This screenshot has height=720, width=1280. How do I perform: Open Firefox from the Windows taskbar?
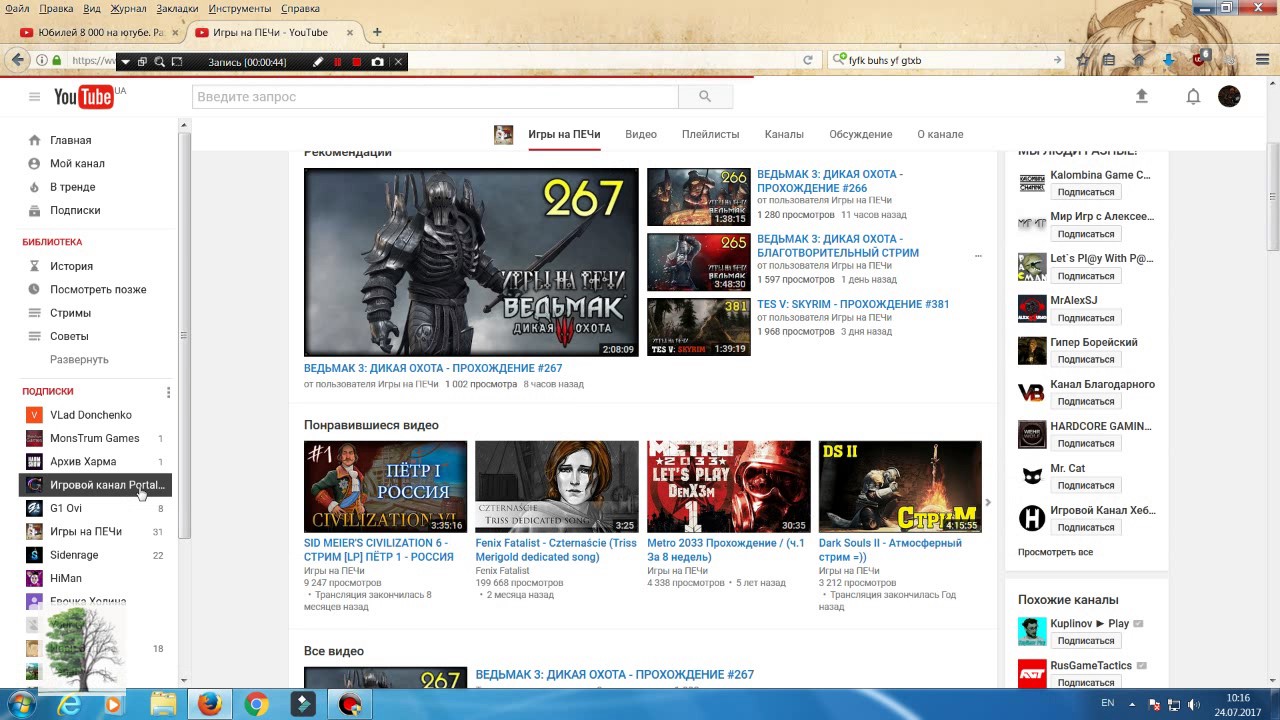pyautogui.click(x=209, y=704)
